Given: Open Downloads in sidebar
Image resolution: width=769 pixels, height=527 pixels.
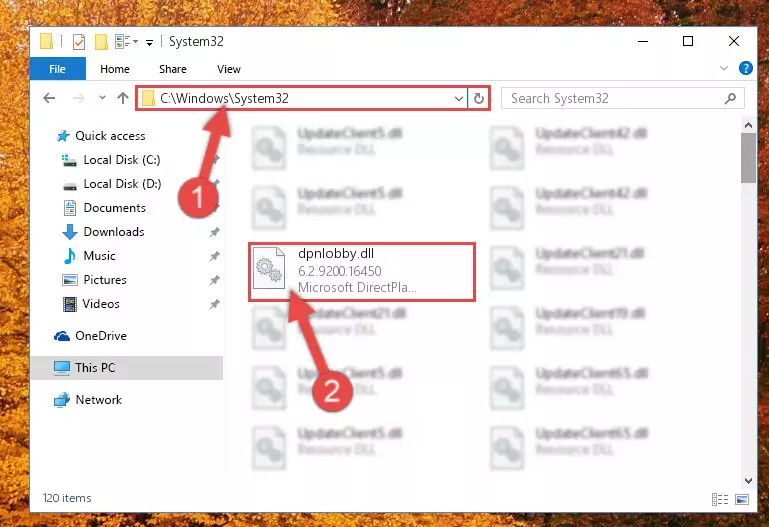Looking at the screenshot, I should coord(114,232).
